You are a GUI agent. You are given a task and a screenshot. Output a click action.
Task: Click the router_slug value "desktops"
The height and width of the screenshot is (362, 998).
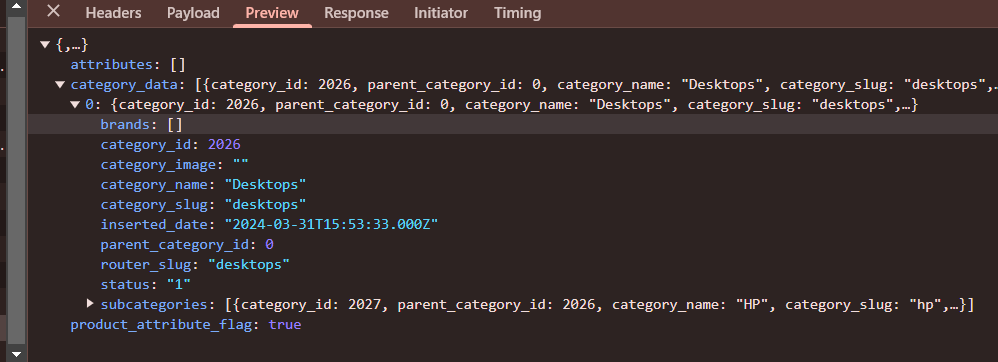[x=249, y=265]
